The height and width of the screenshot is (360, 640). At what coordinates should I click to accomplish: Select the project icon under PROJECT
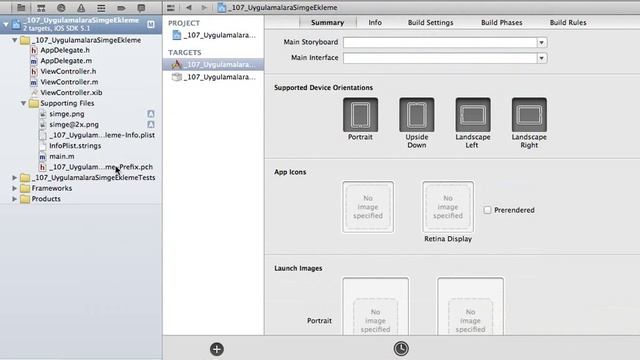[176, 35]
